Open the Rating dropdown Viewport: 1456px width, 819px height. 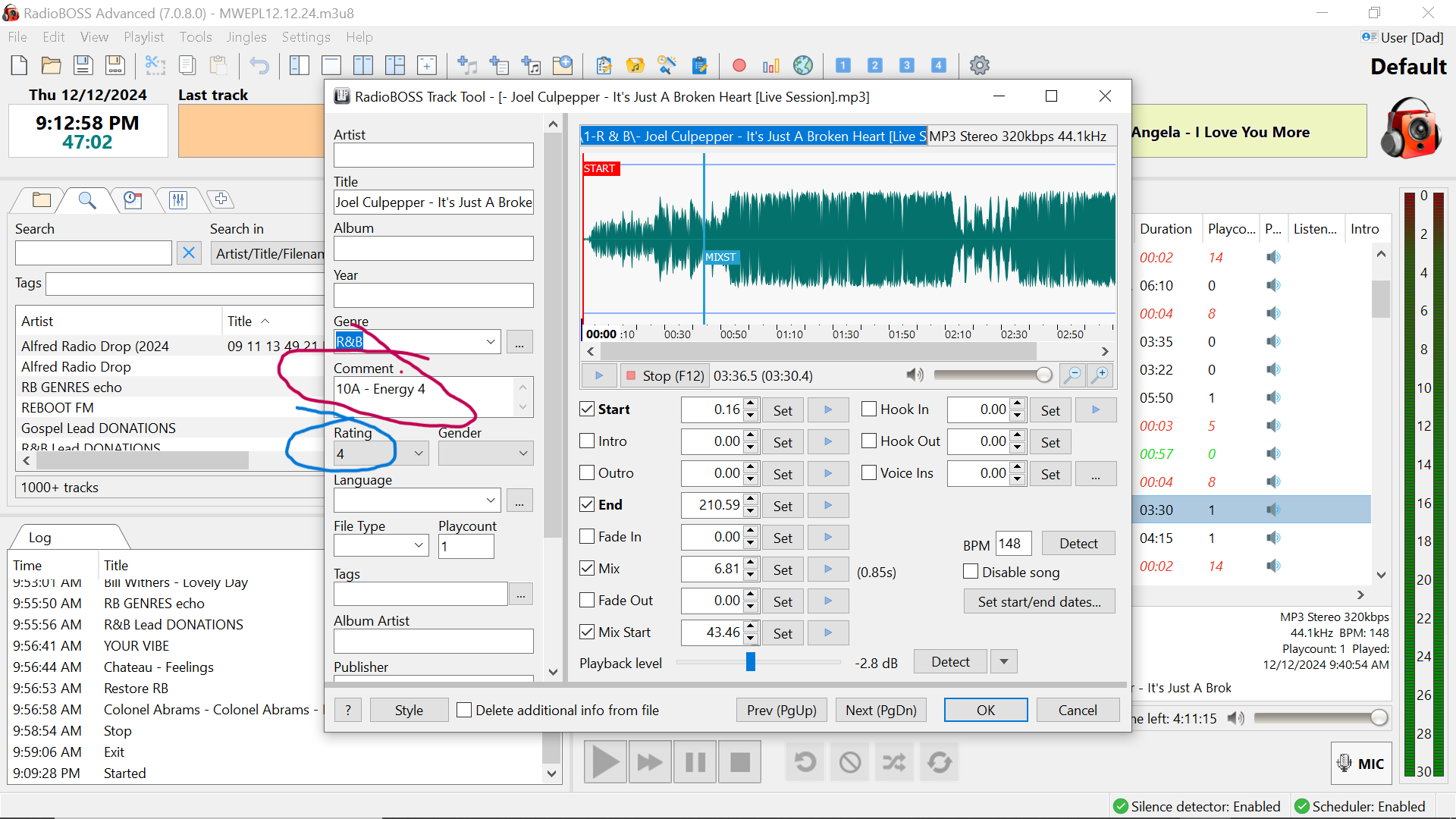point(419,453)
